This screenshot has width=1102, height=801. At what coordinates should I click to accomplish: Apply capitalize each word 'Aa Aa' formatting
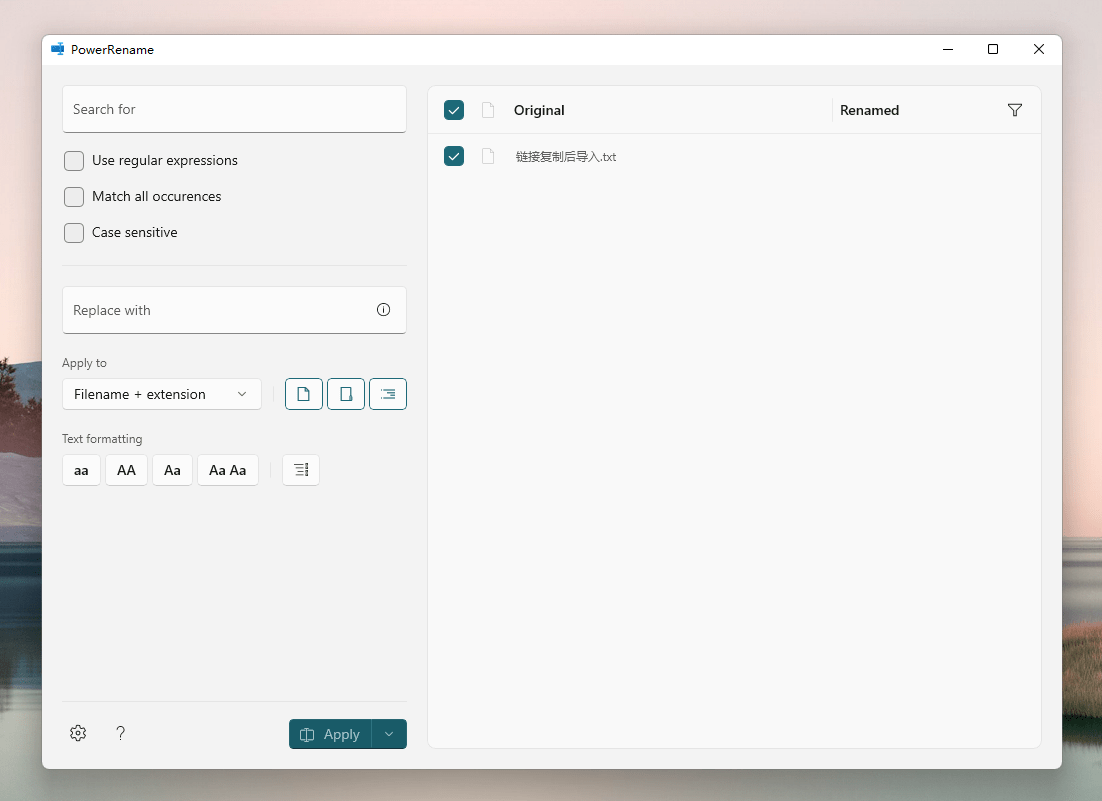click(228, 470)
